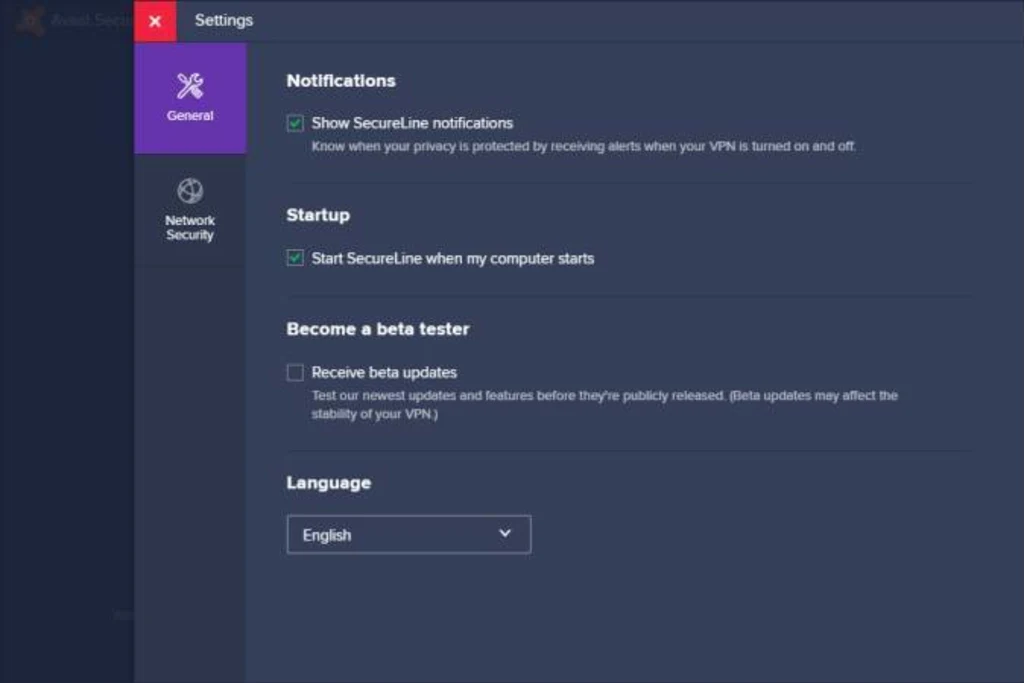Click the VPN alerts description under notifications
This screenshot has height=683, width=1024.
(583, 146)
